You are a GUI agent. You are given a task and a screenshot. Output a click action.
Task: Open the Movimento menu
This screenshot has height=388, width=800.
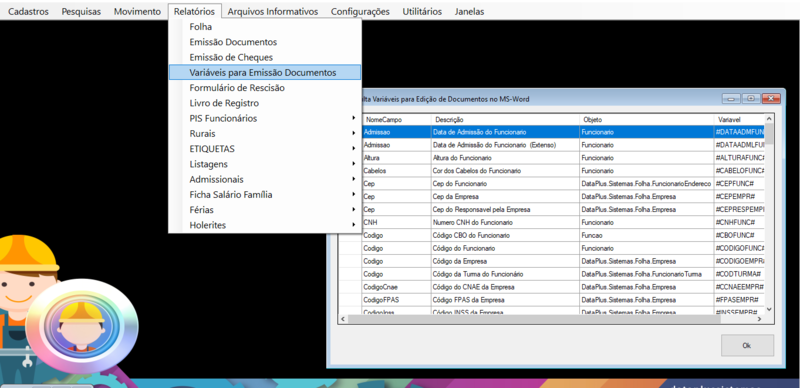tap(137, 11)
